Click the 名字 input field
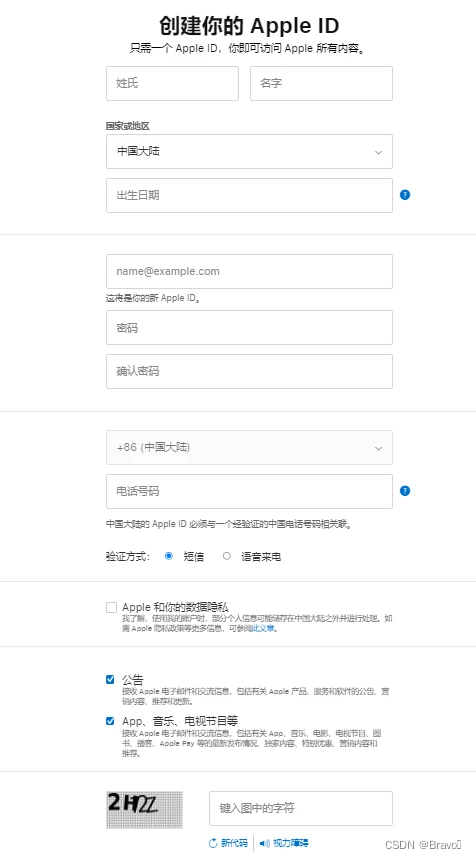Screen dimensions: 476x859 coord(322,83)
